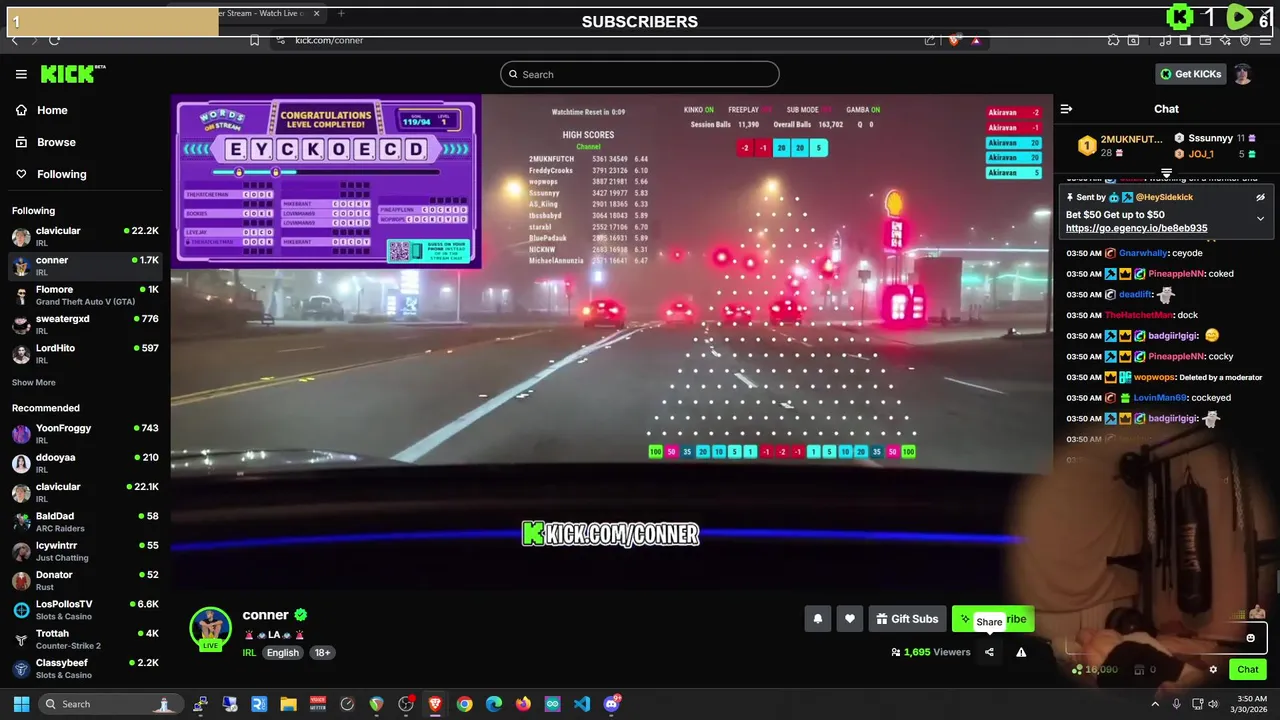Bookmark this page icon in address bar

254,40
